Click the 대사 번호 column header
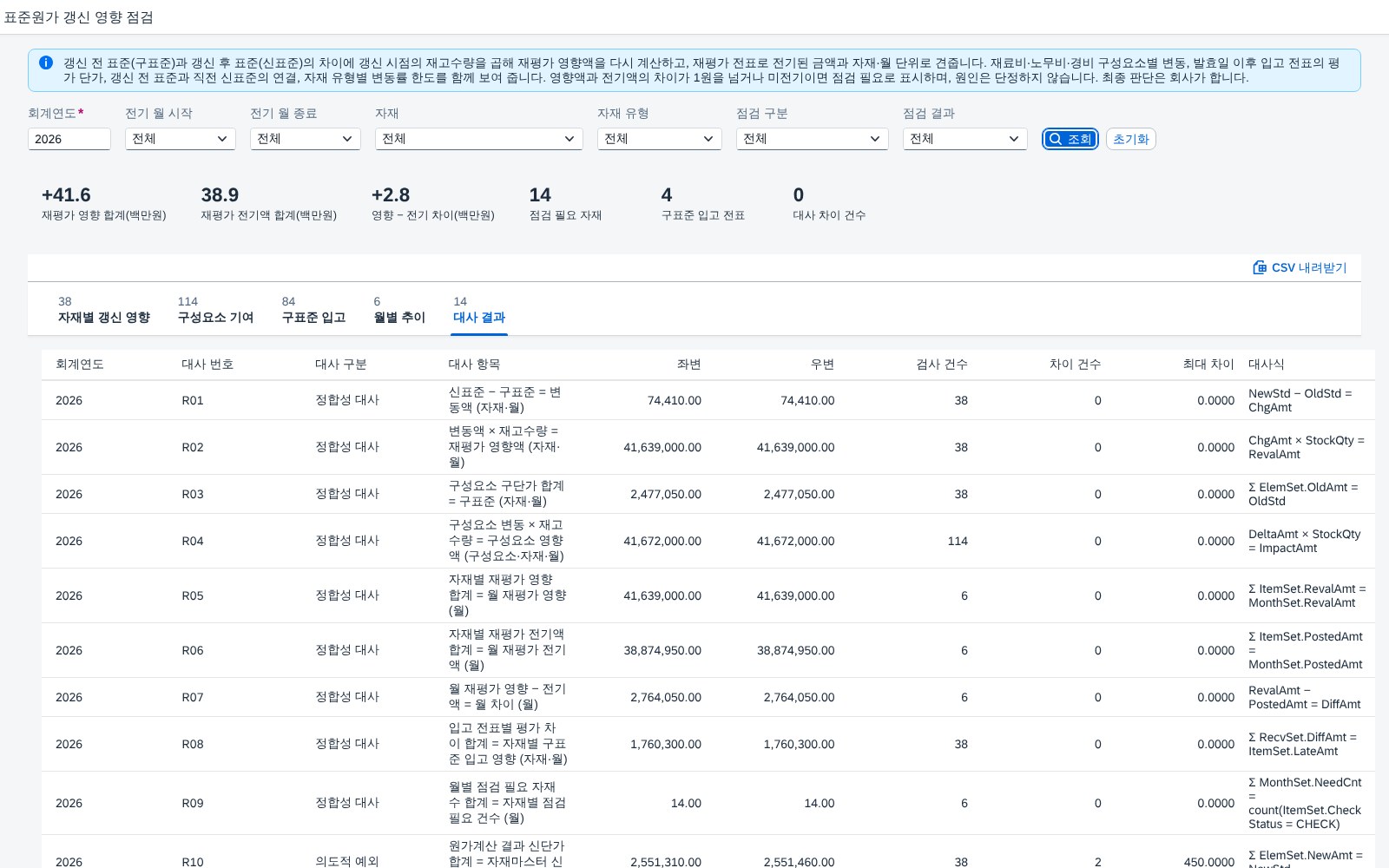The width and height of the screenshot is (1389, 868). 207,365
